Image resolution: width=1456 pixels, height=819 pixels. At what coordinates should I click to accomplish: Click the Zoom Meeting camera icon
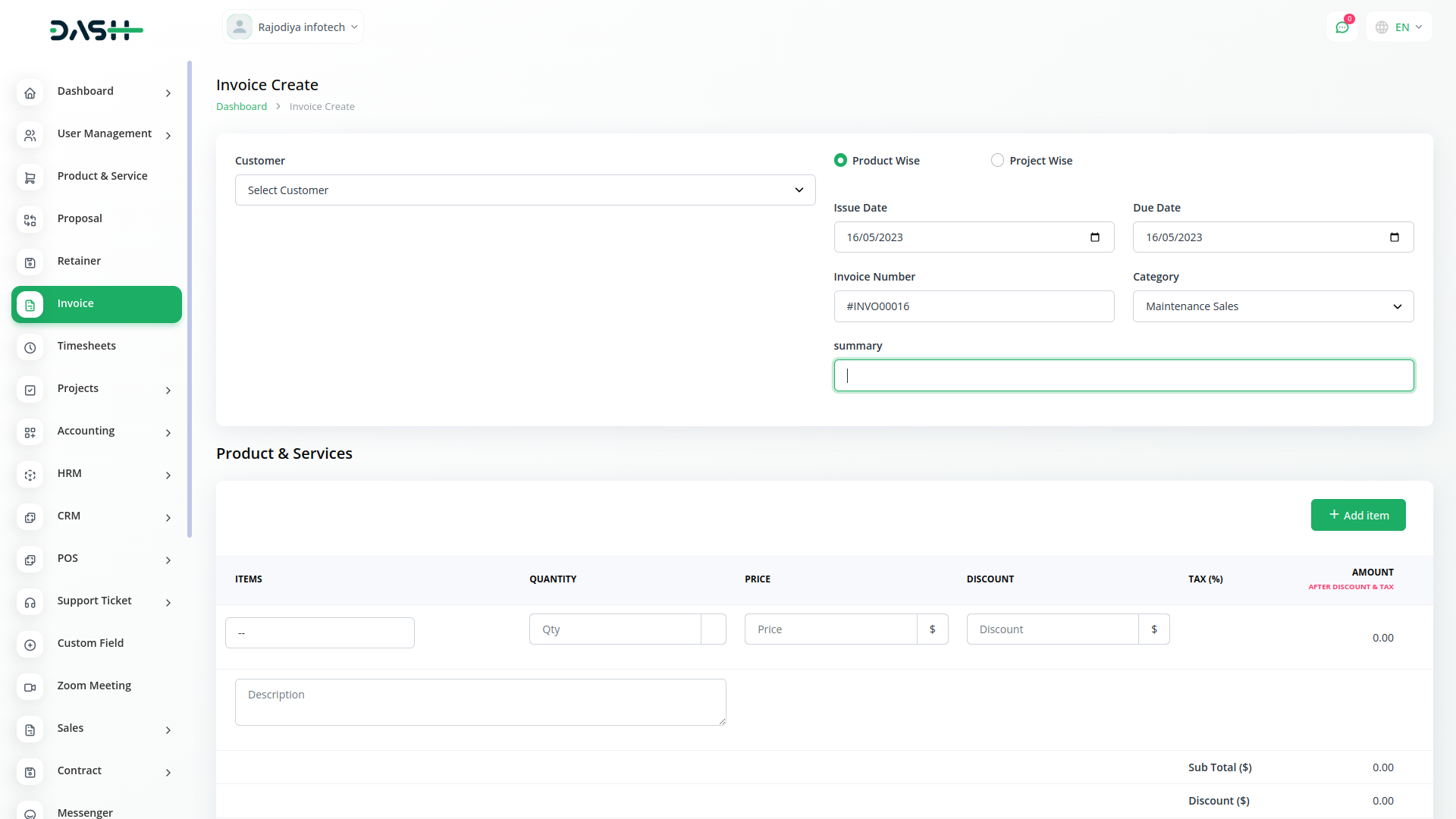pos(30,687)
